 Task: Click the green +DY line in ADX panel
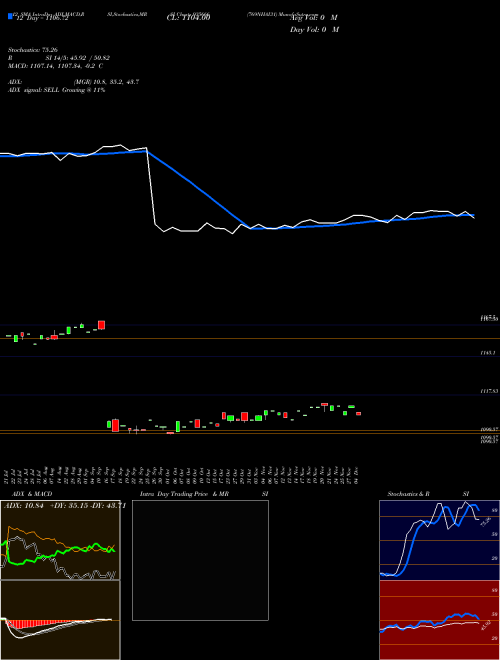tap(59, 555)
